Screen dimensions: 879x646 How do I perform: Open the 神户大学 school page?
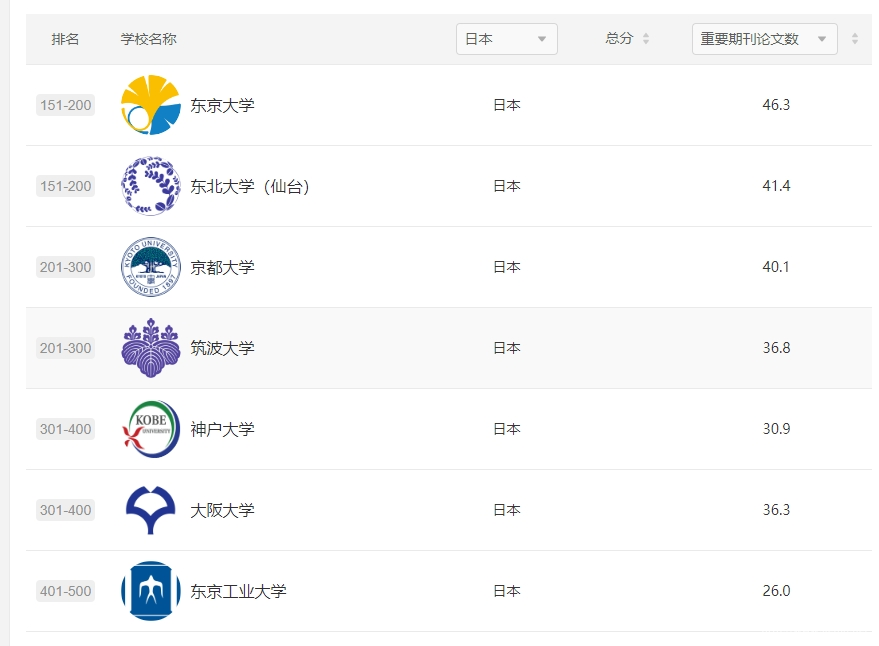click(x=222, y=430)
